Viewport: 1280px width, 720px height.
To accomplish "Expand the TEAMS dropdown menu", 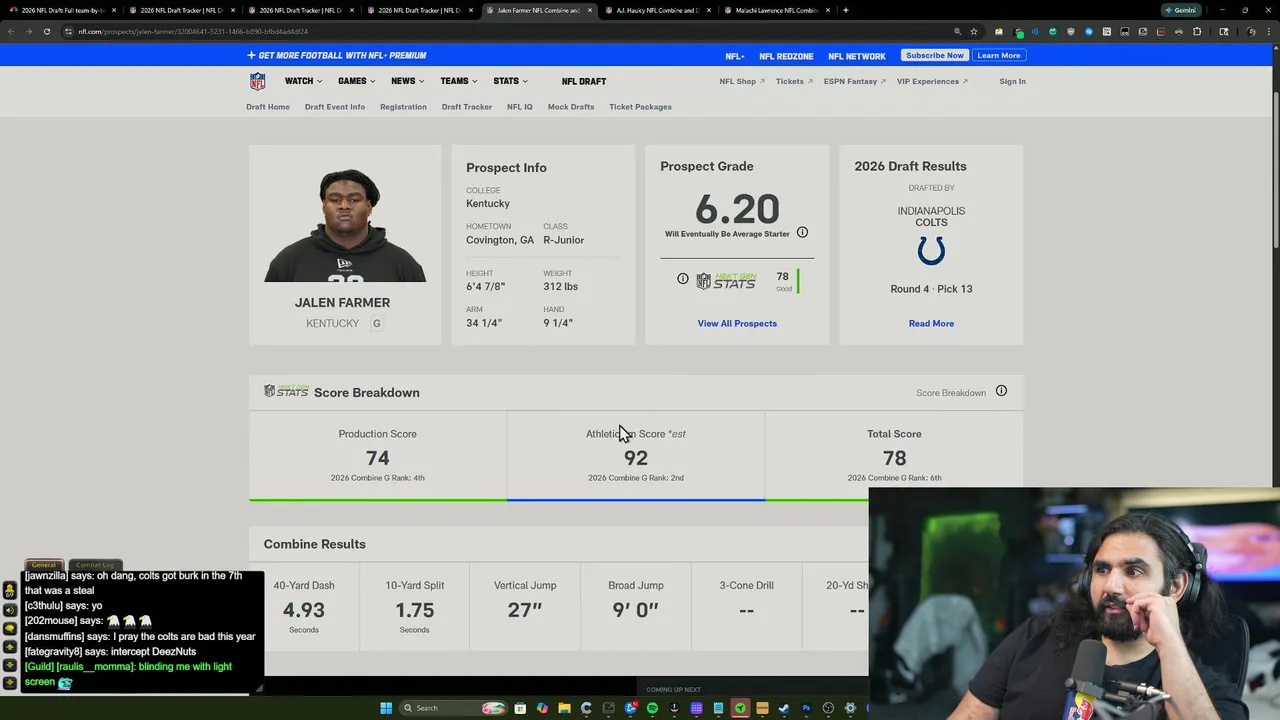I will click(459, 81).
